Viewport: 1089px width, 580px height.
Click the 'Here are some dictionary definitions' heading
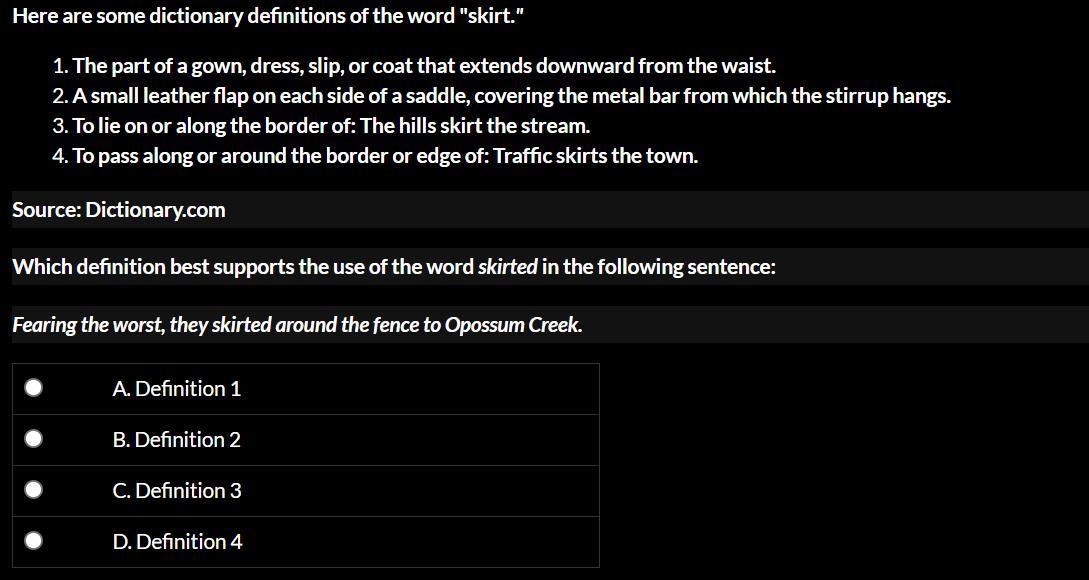(268, 16)
